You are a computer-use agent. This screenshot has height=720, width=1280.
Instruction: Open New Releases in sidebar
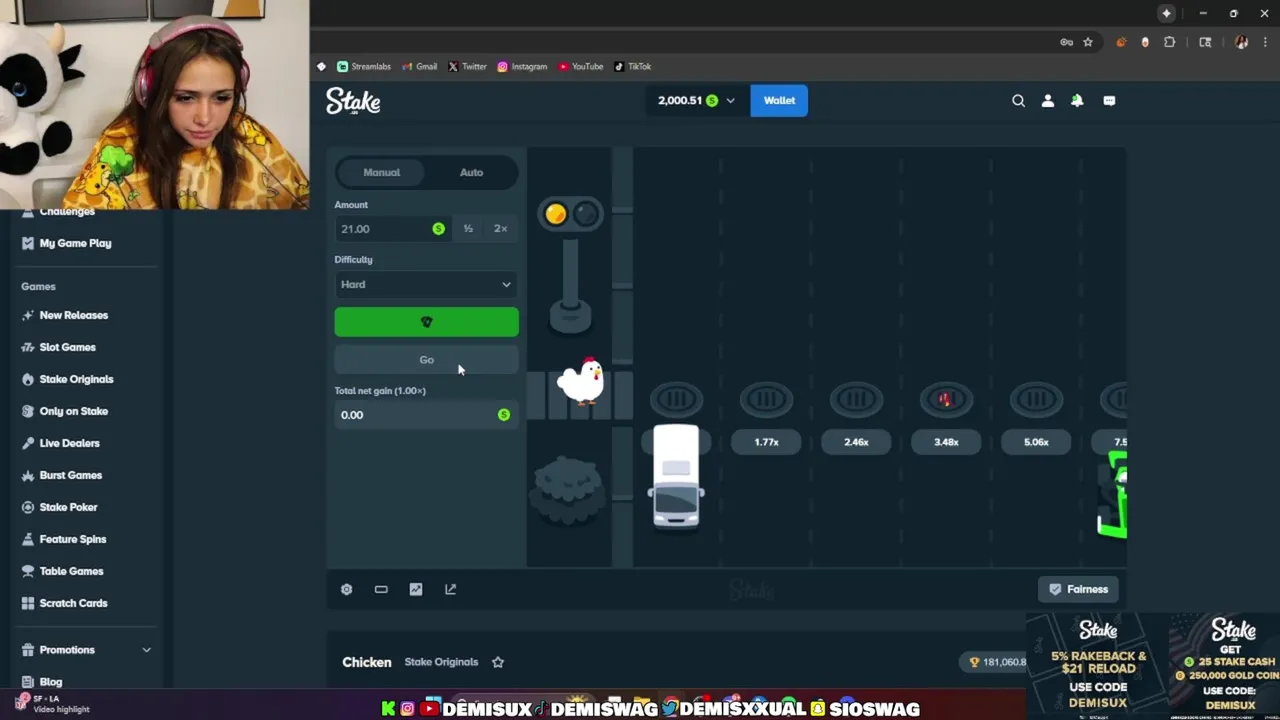point(65,315)
